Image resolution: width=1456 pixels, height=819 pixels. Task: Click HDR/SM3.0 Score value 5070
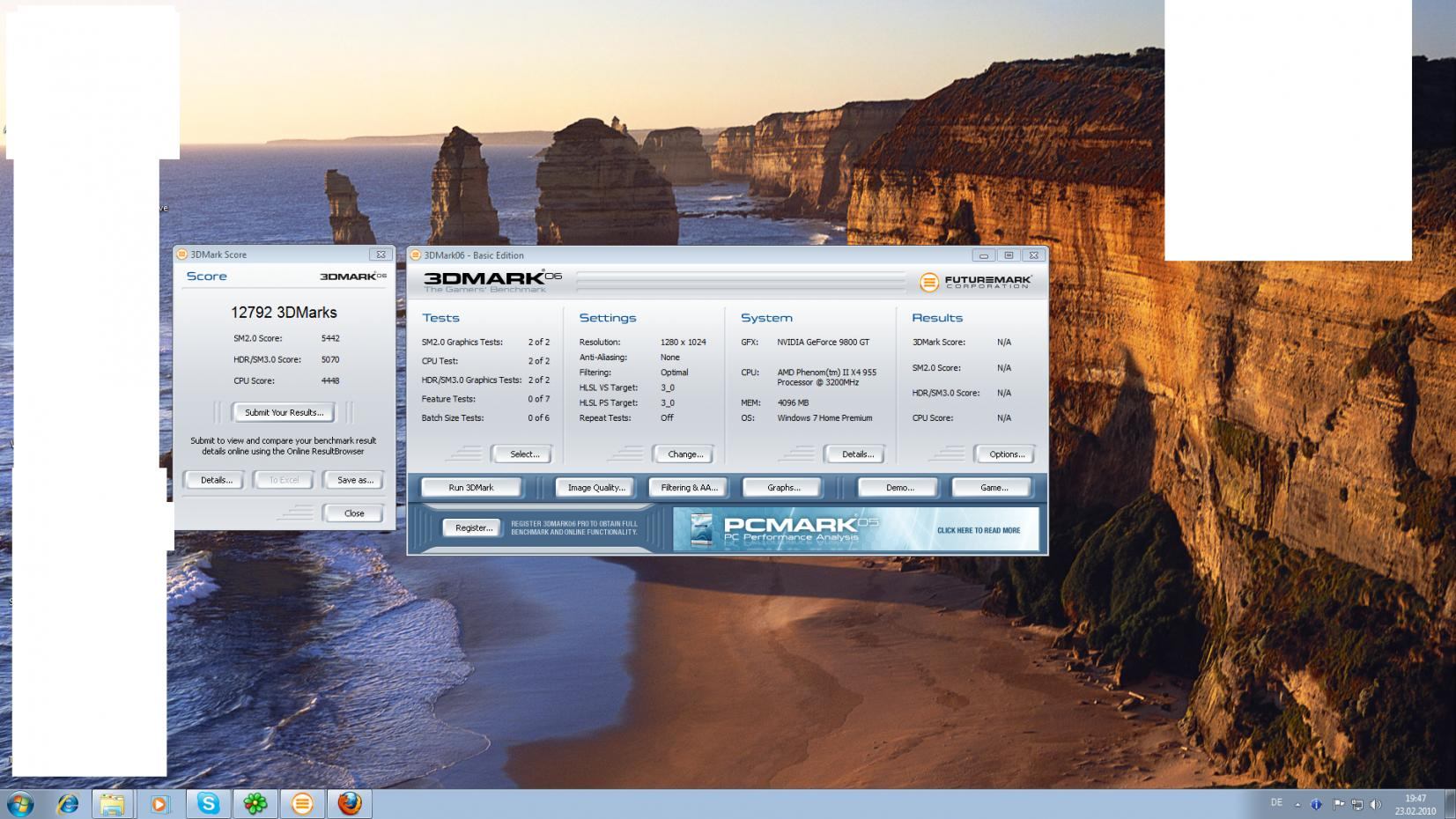330,359
